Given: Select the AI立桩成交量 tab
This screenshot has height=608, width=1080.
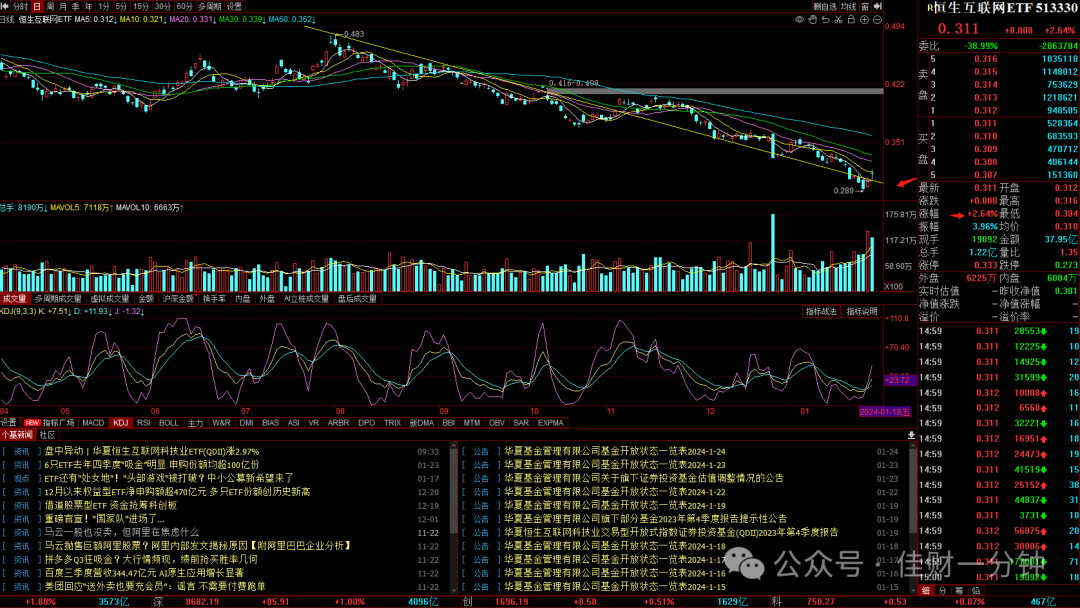Looking at the screenshot, I should [307, 299].
